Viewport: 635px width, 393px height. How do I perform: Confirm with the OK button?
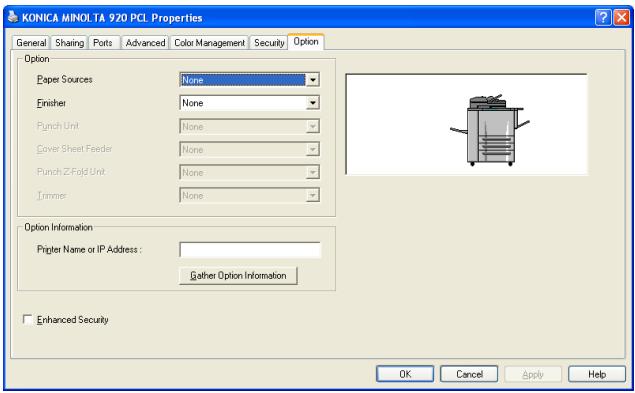(x=405, y=374)
